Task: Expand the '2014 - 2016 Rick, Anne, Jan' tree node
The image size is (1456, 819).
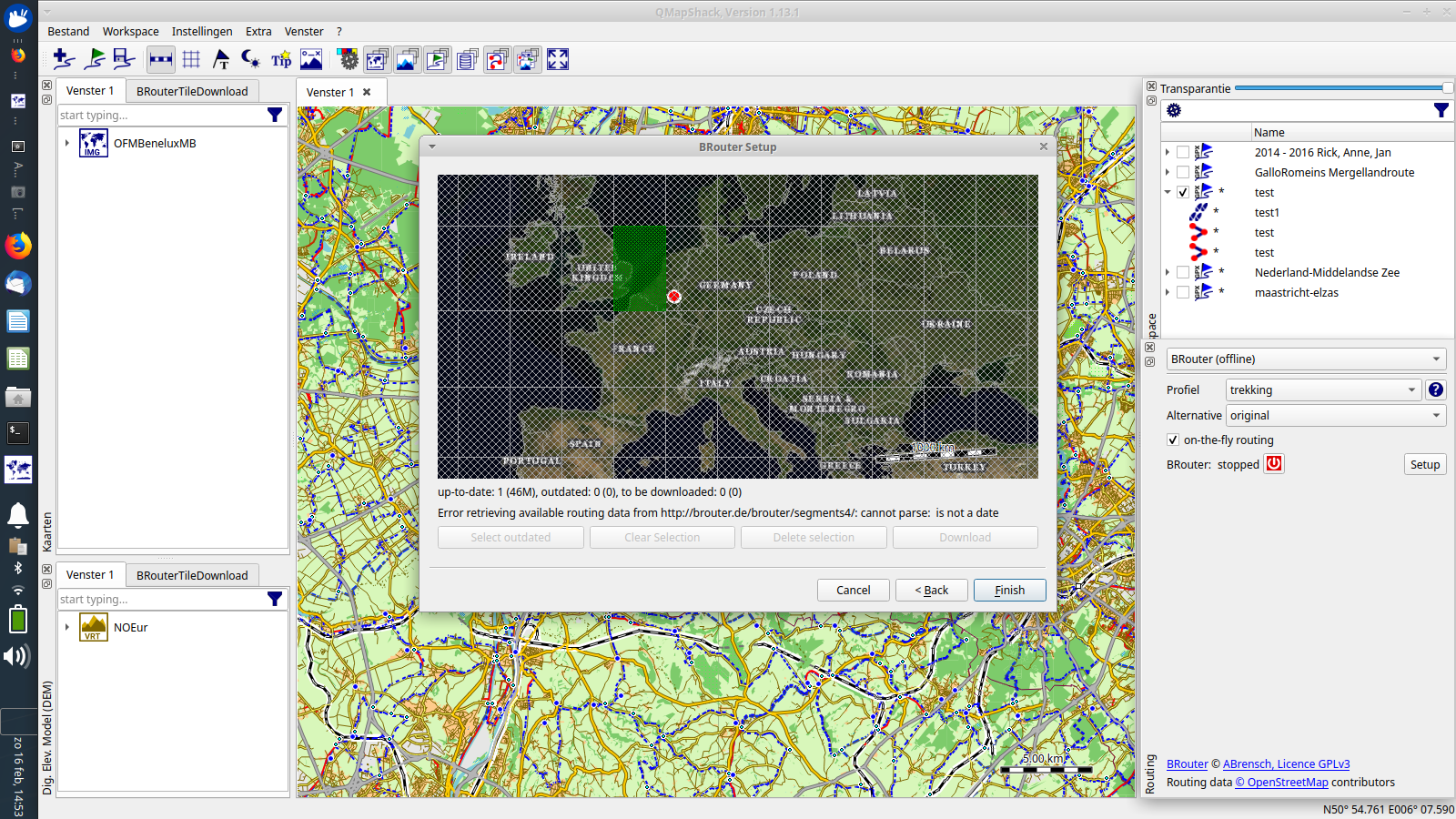Action: [1168, 152]
